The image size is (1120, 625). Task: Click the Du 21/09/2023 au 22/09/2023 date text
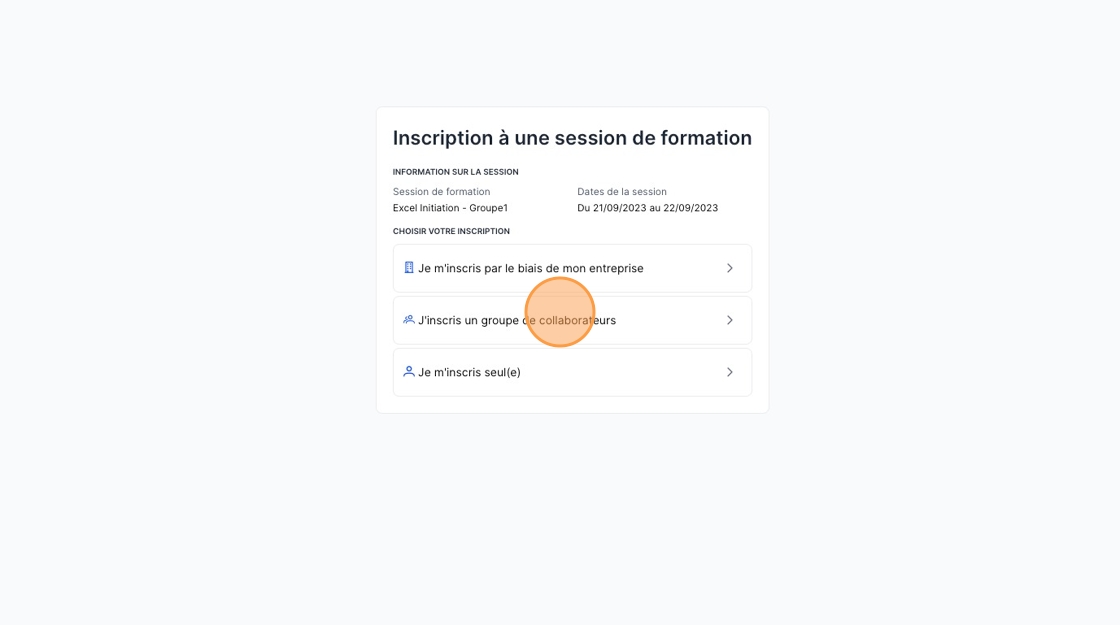tap(647, 208)
